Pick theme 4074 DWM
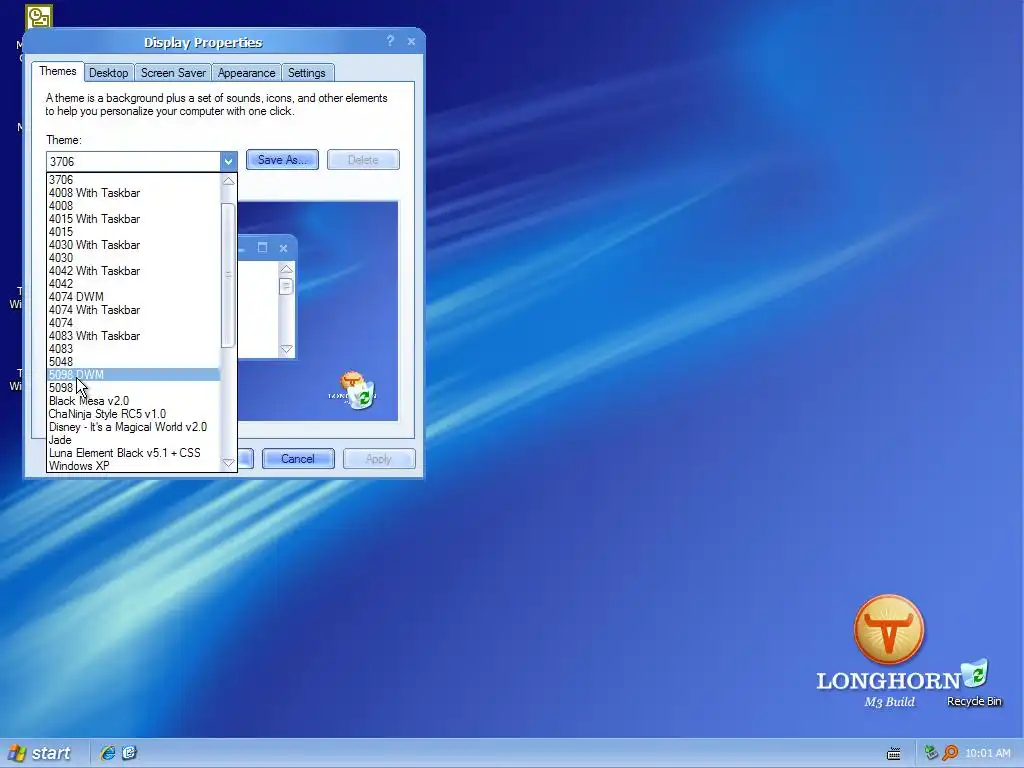The width and height of the screenshot is (1024, 768). pos(134,296)
